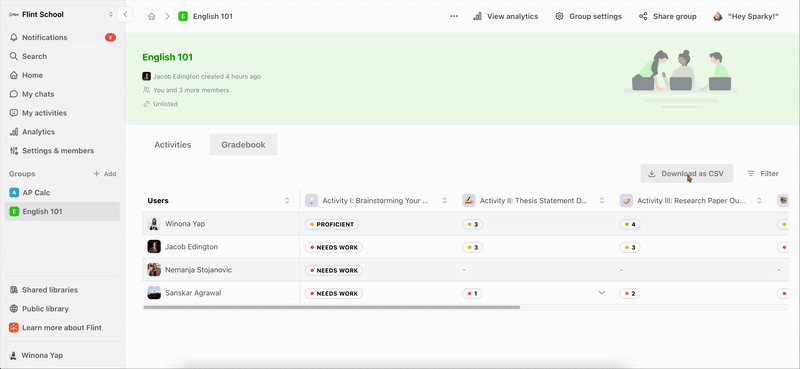The image size is (800, 369).
Task: Select the Gradebook tab
Action: tap(243, 144)
